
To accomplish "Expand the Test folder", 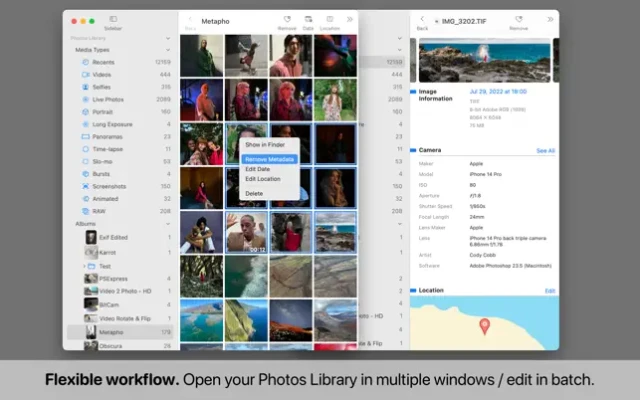I will [84, 266].
